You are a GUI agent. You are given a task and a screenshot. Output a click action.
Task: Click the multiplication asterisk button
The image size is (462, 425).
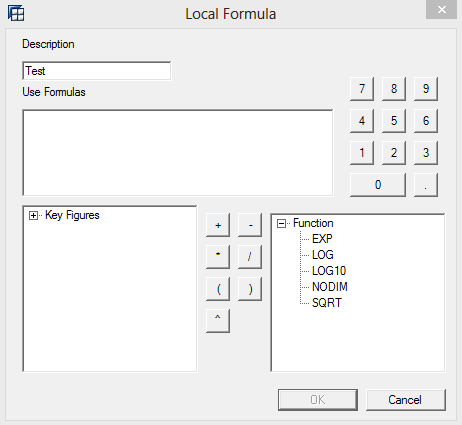(218, 257)
